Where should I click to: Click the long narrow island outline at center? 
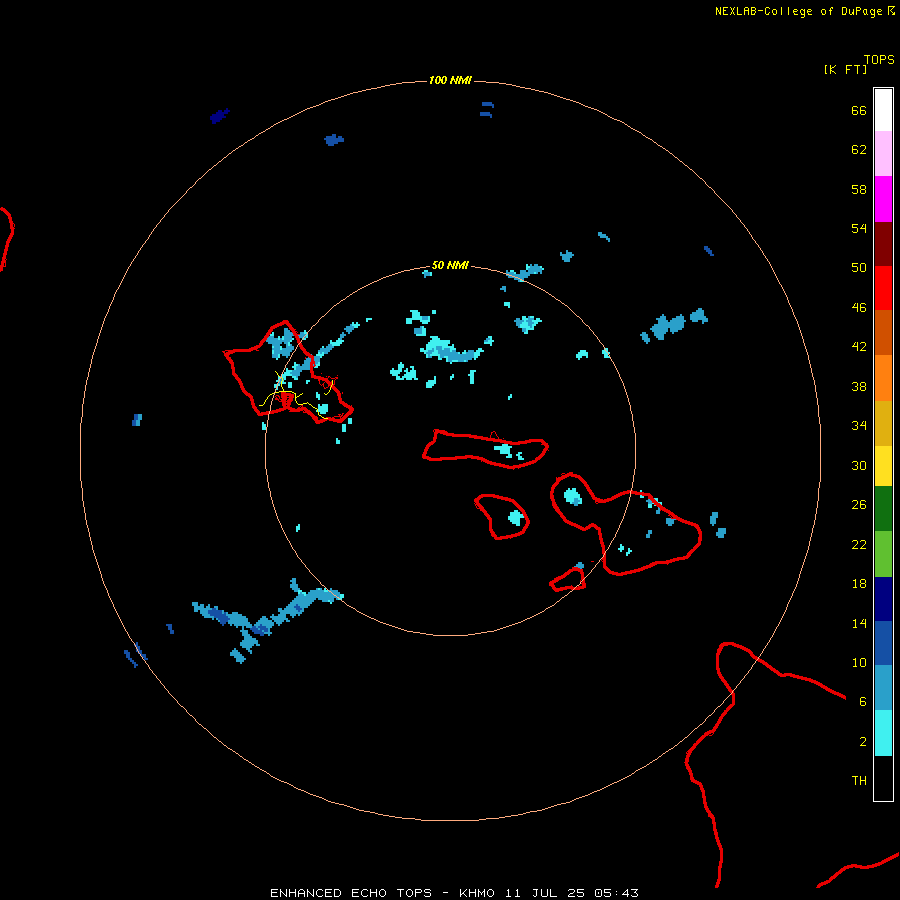coord(486,448)
